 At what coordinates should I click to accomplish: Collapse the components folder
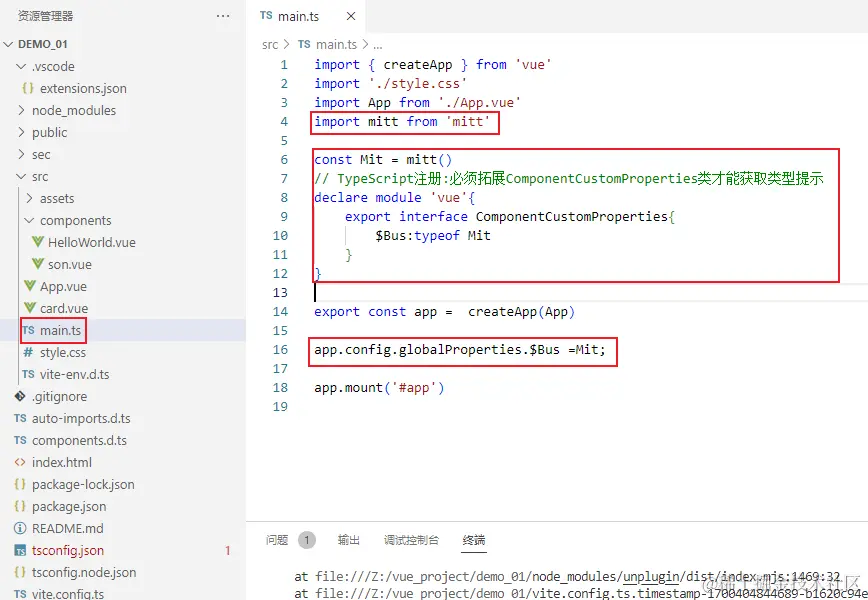[x=29, y=220]
